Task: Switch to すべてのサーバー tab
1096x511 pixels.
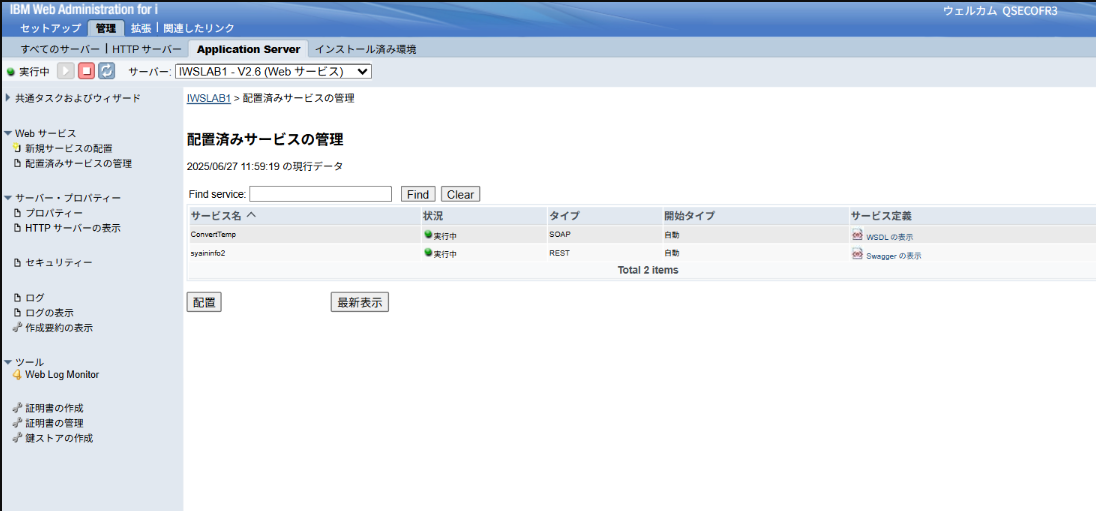Action: [x=60, y=50]
